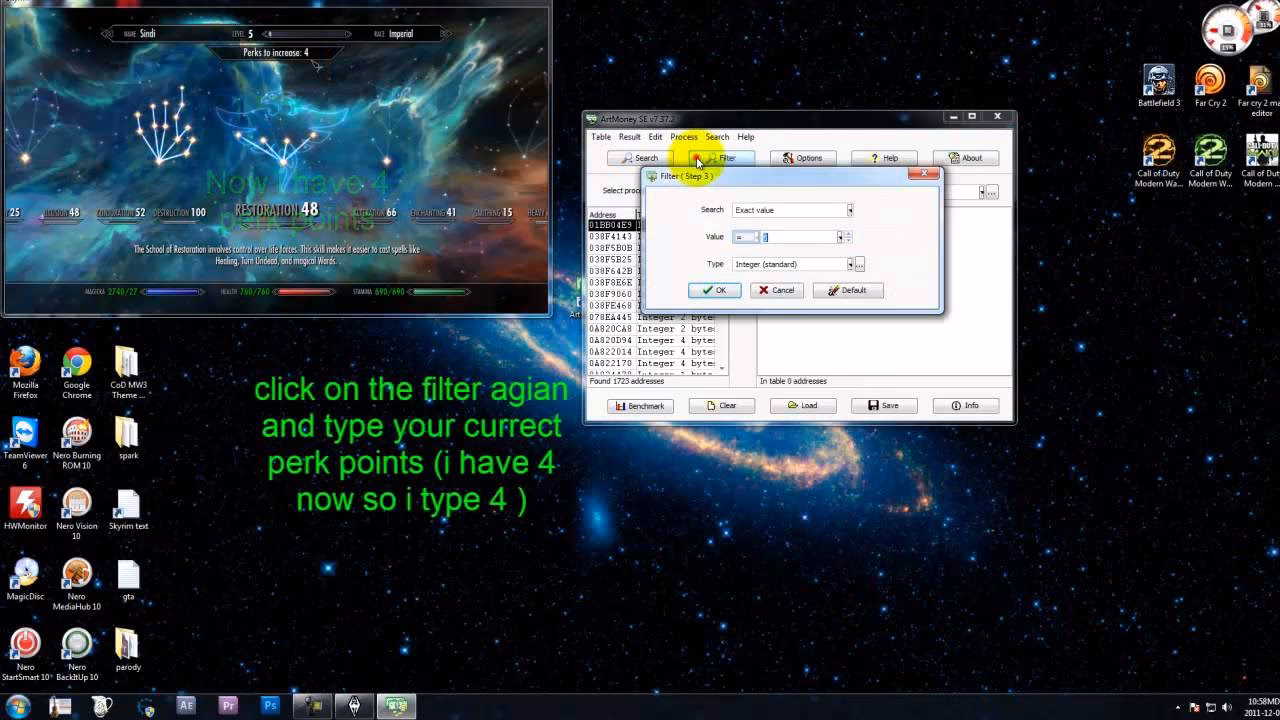Select the CoD MW3 Theme folder

click(x=127, y=372)
